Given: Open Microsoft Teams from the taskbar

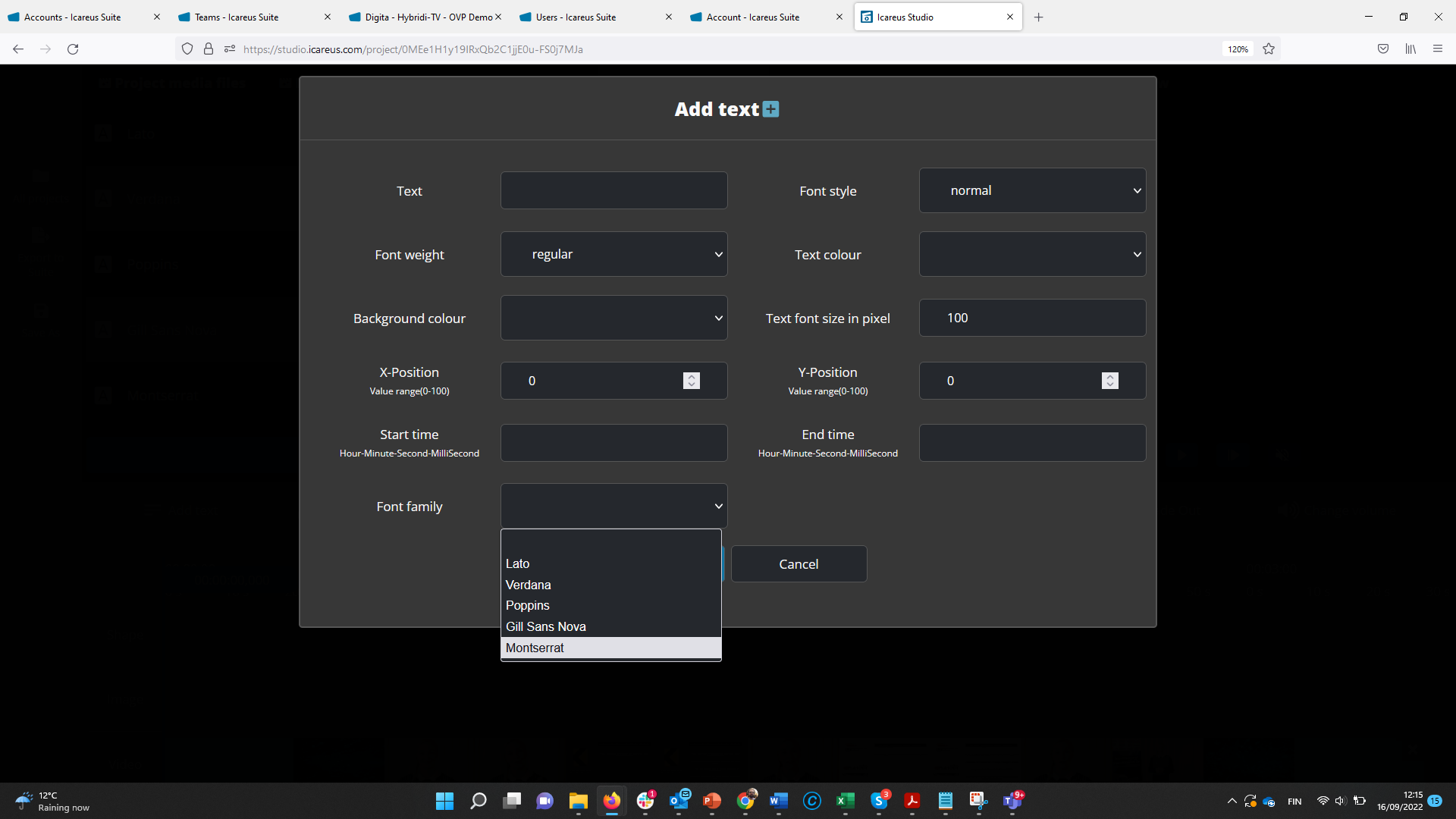Looking at the screenshot, I should (1012, 801).
